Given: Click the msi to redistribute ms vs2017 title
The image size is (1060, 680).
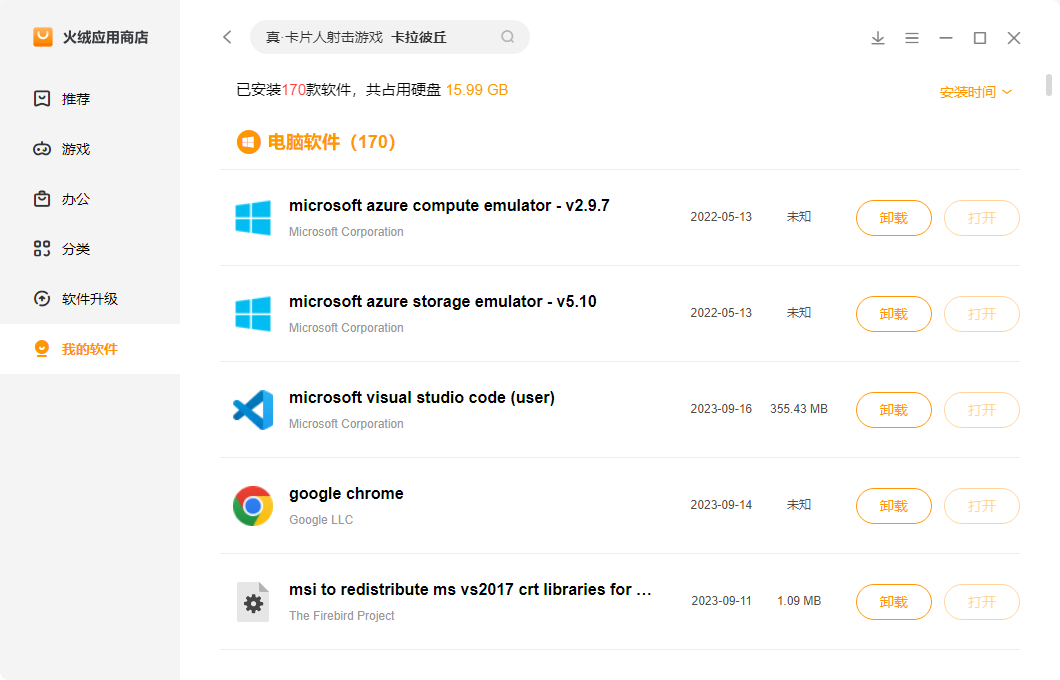Looking at the screenshot, I should pyautogui.click(x=470, y=589).
